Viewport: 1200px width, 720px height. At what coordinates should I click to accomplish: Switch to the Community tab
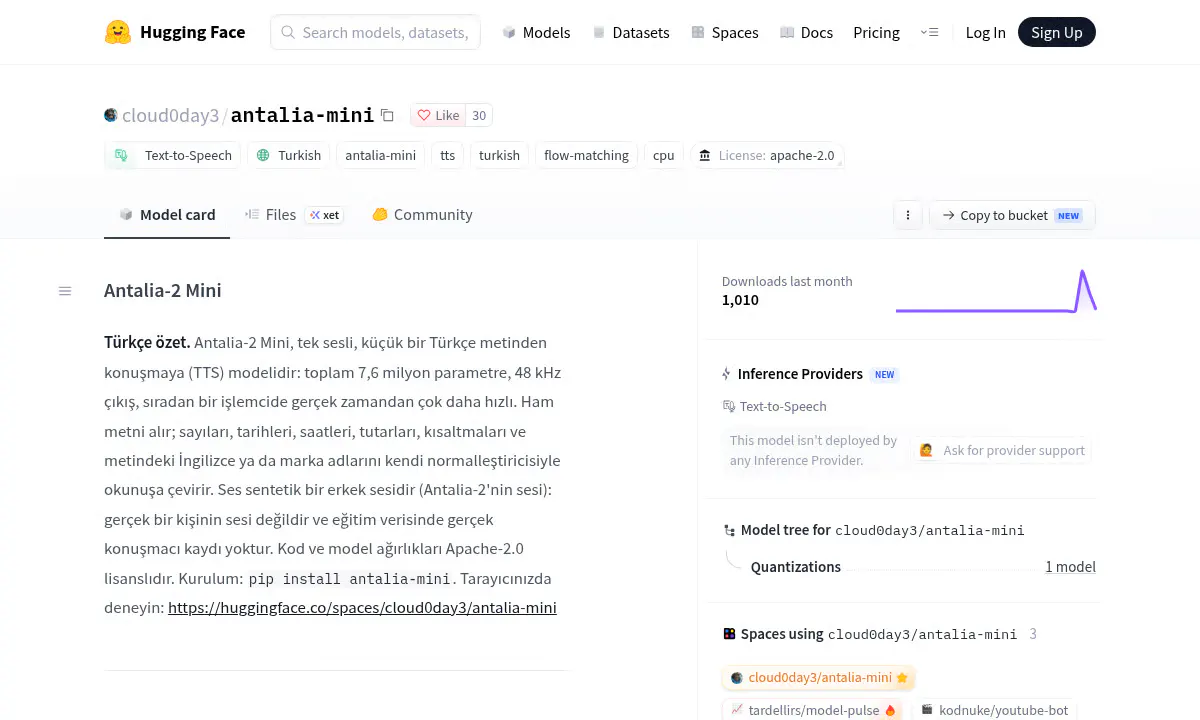(422, 214)
